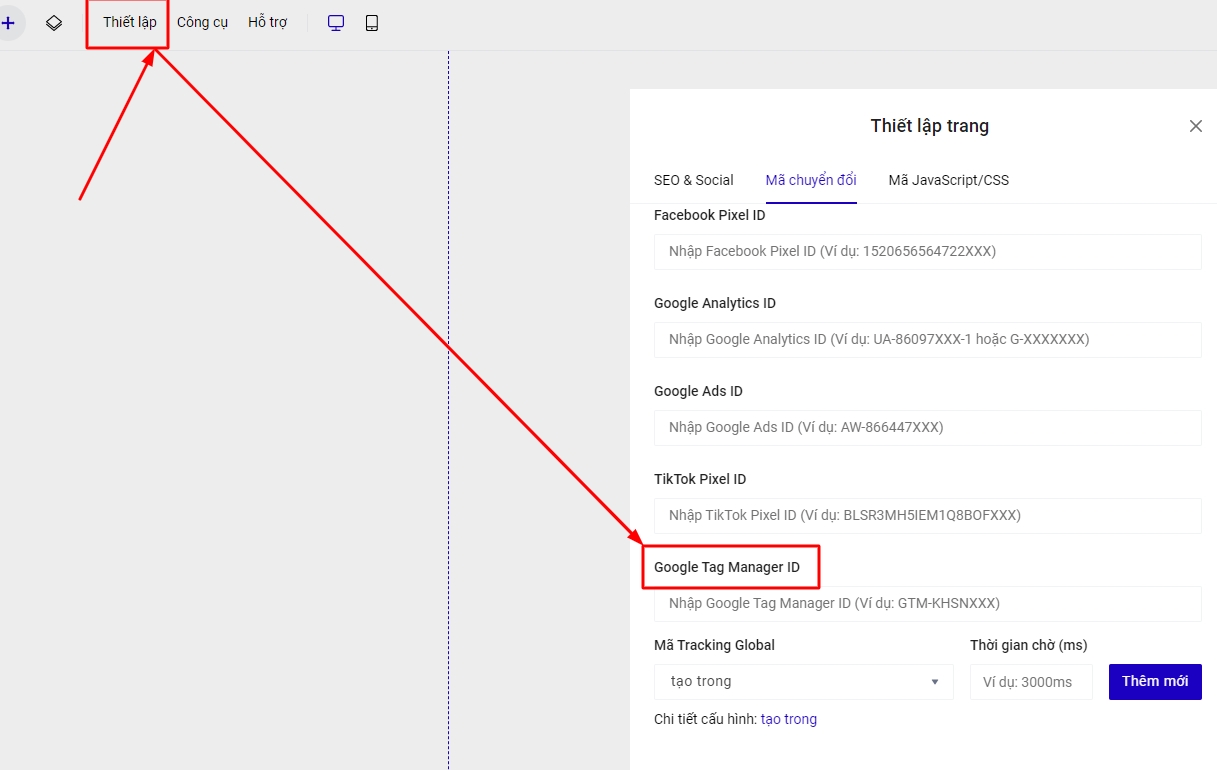Click into the Google Ads ID field
The height and width of the screenshot is (770, 1217).
point(927,428)
